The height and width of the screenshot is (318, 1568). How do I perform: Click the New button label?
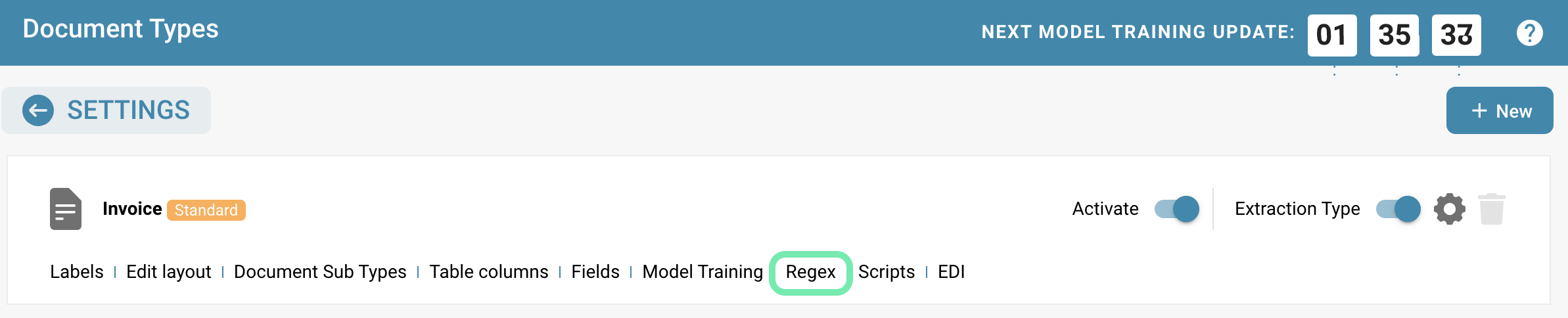point(1513,111)
